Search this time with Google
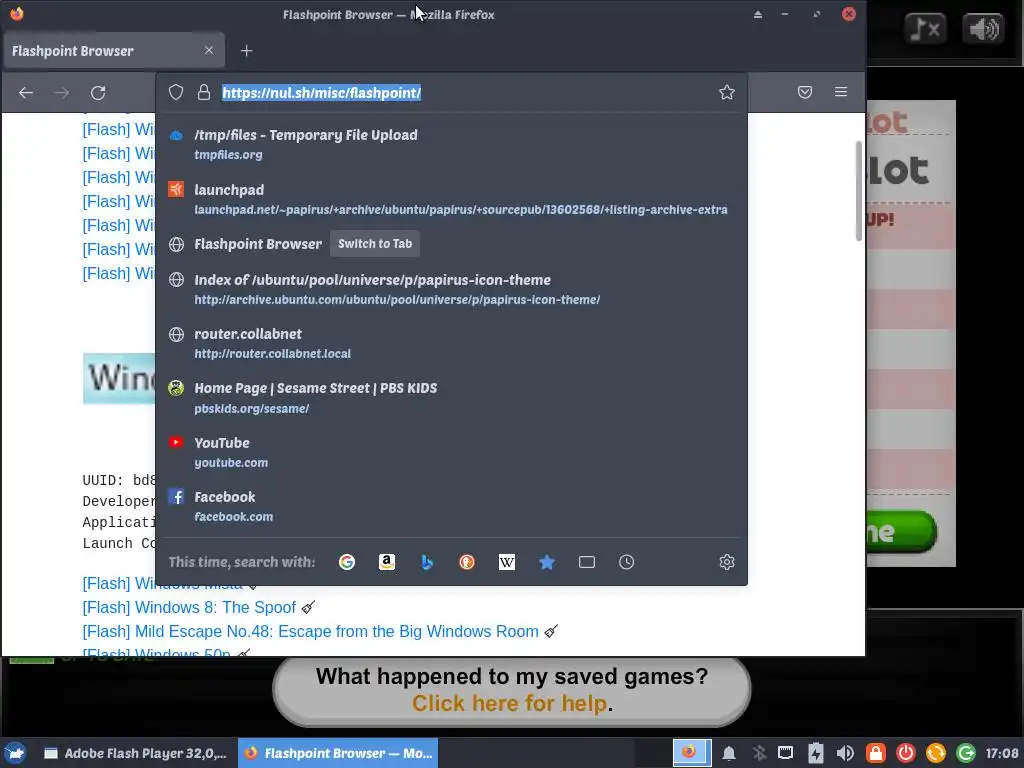This screenshot has height=768, width=1024. click(347, 562)
